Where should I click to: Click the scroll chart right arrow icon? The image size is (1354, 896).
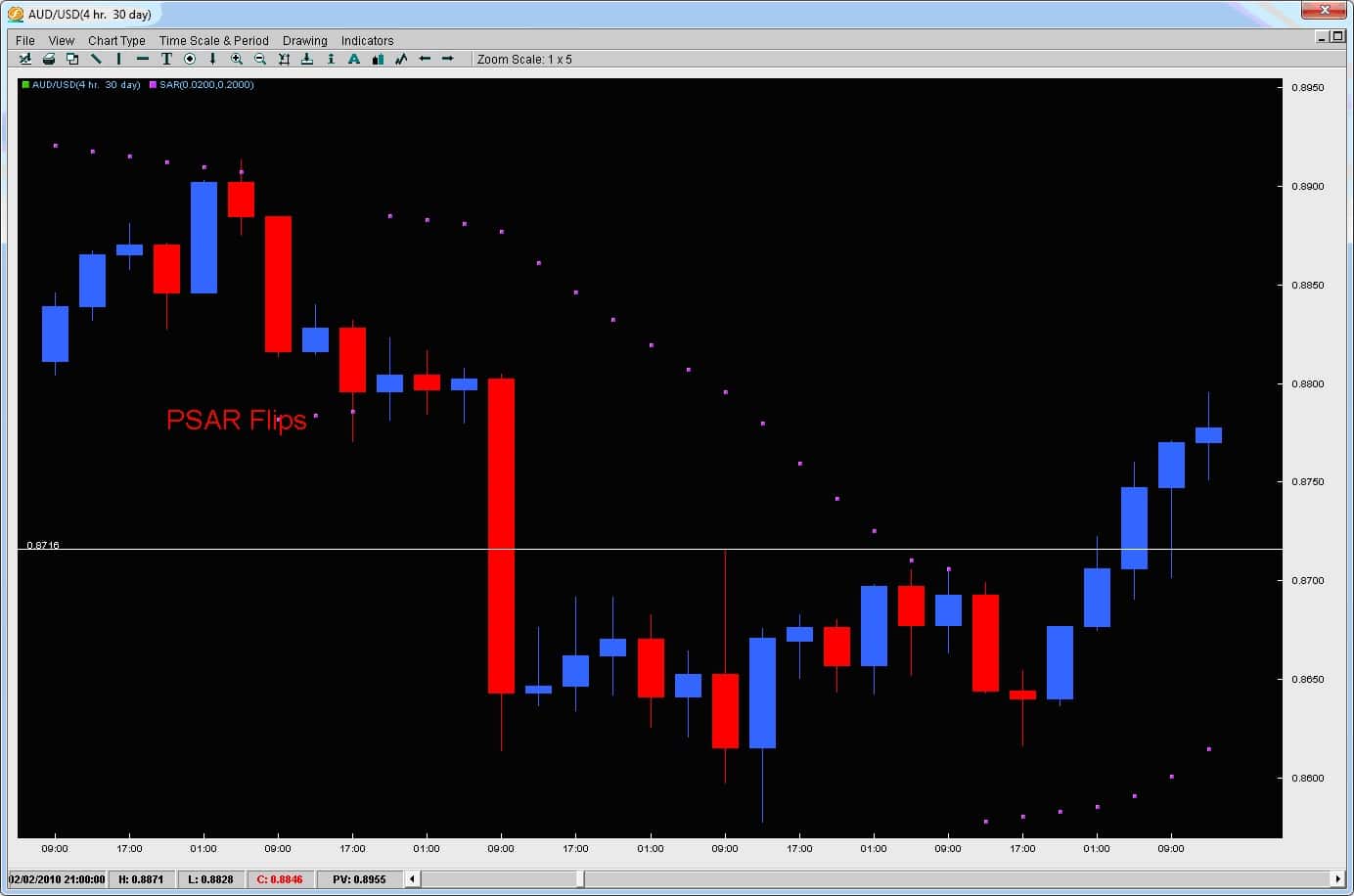point(448,59)
